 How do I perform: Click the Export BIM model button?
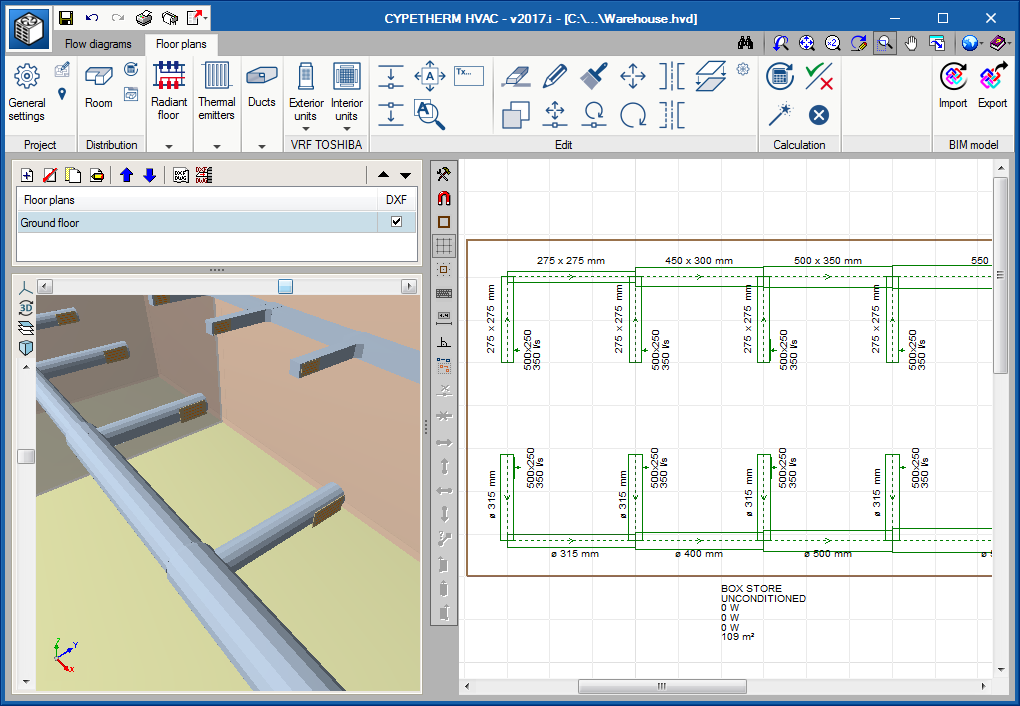(992, 86)
